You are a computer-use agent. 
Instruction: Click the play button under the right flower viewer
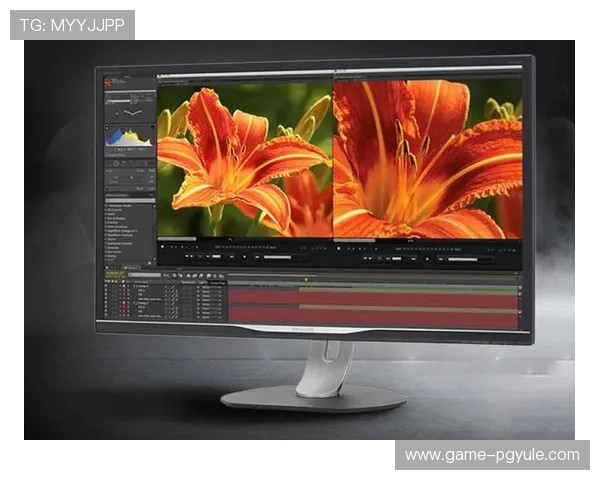[x=427, y=259]
